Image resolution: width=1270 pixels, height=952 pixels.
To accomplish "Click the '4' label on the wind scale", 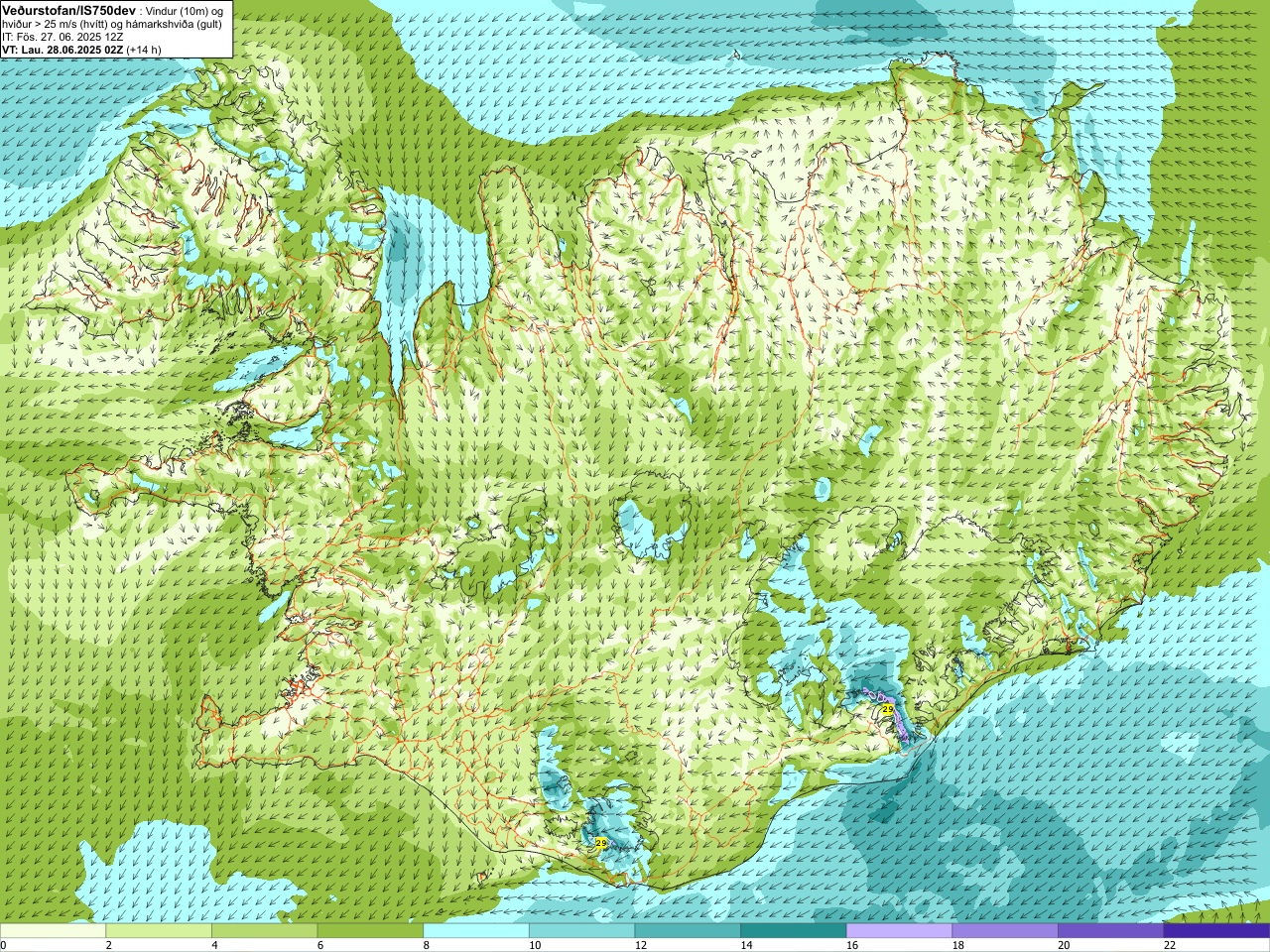I will [x=214, y=945].
